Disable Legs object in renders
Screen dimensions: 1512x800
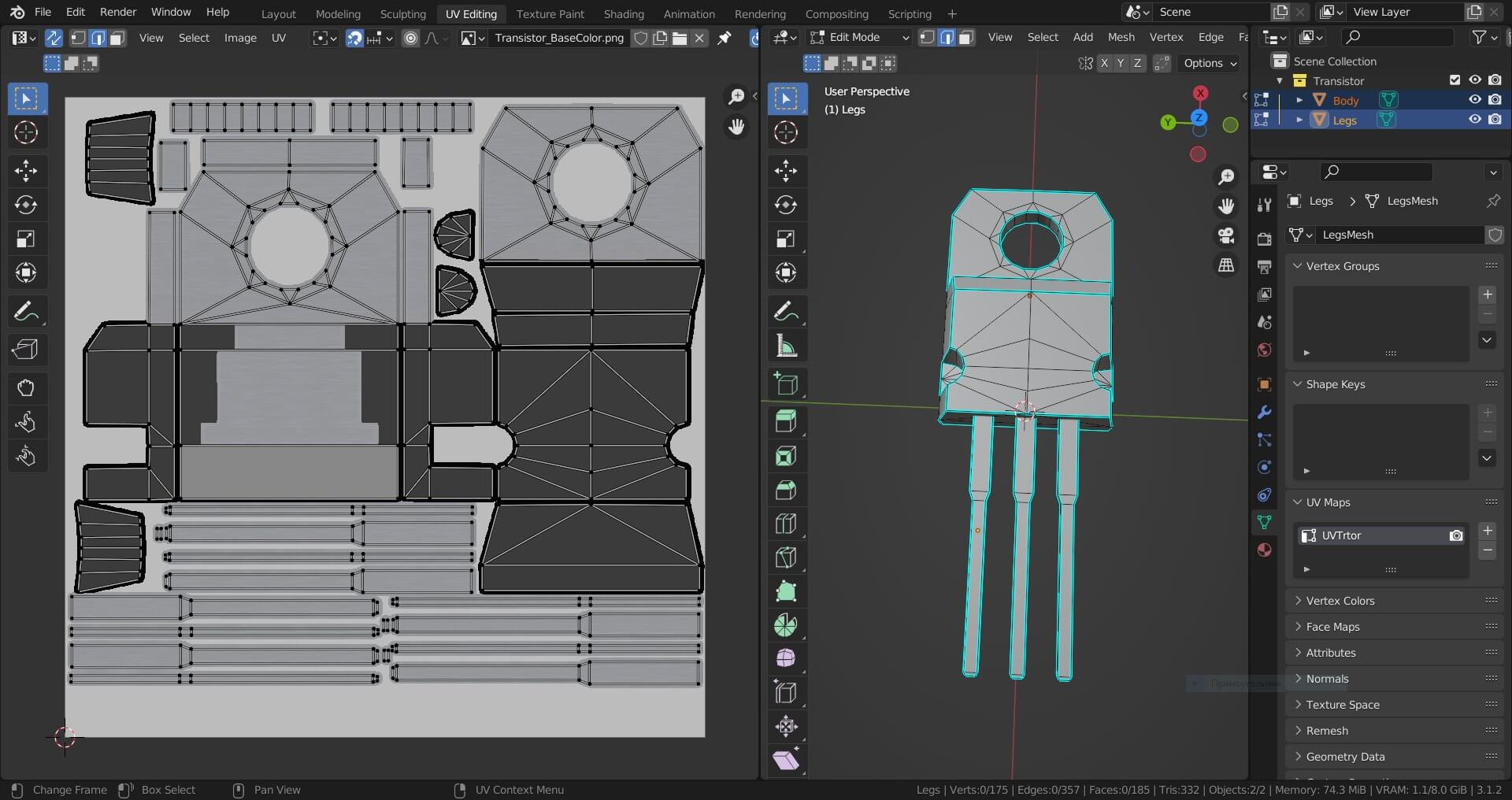tap(1495, 120)
